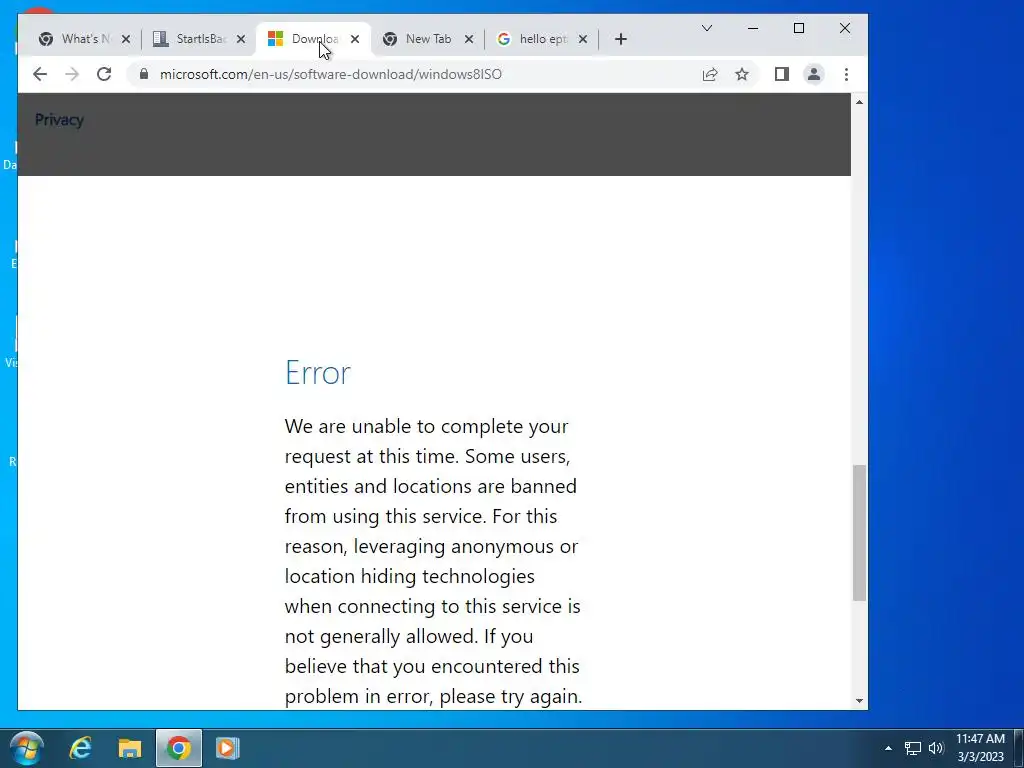This screenshot has width=1024, height=768.
Task: Close the Chrome window
Action: [844, 28]
